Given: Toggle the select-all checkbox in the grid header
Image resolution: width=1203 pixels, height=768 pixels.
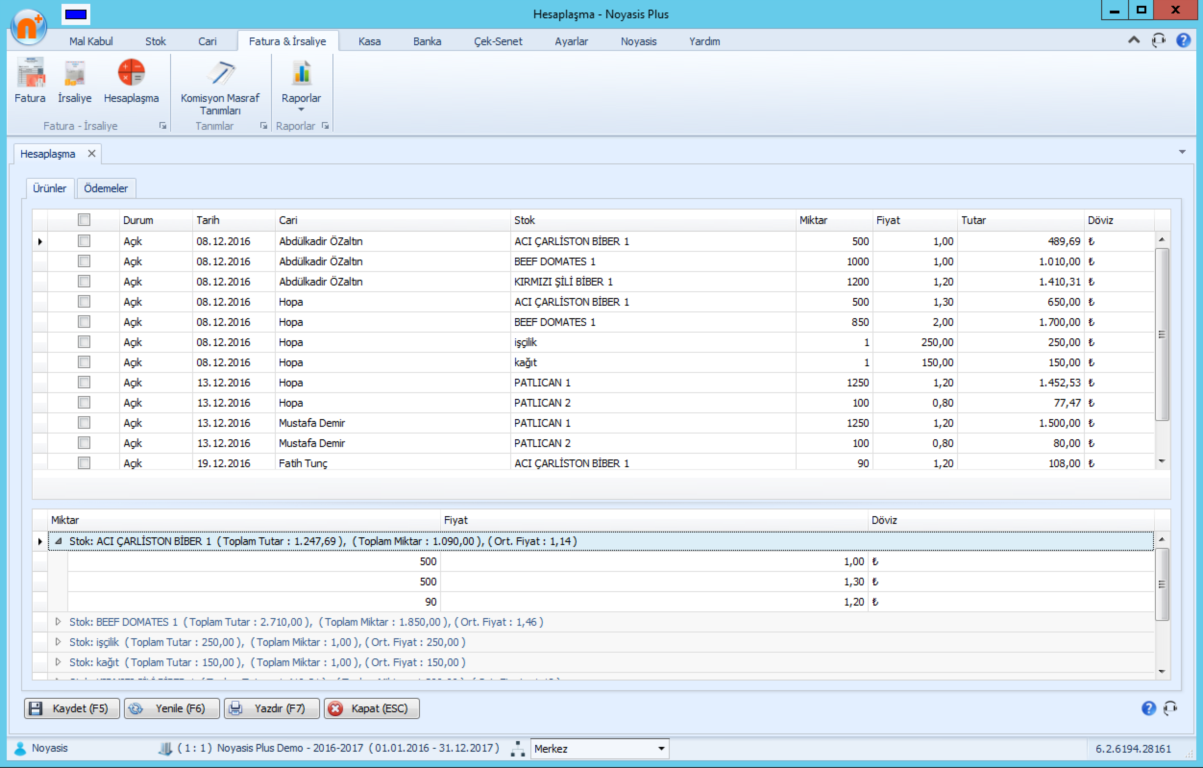Looking at the screenshot, I should pos(84,220).
